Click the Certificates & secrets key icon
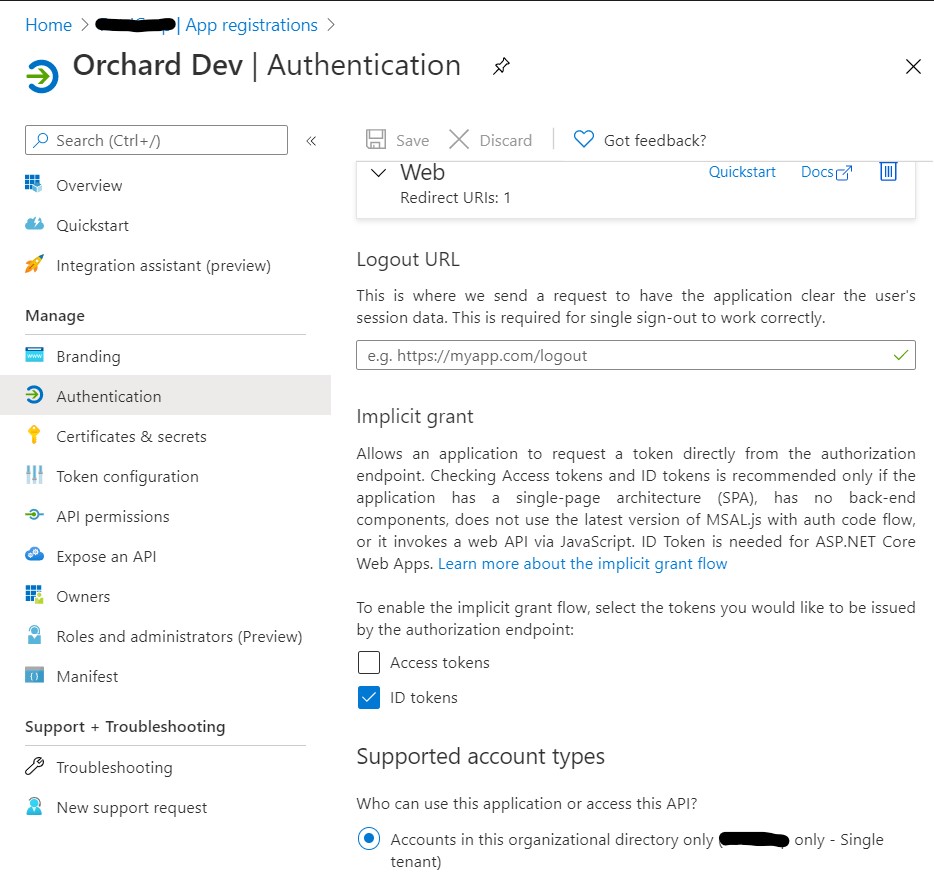Viewport: 934px width, 876px height. click(x=34, y=435)
